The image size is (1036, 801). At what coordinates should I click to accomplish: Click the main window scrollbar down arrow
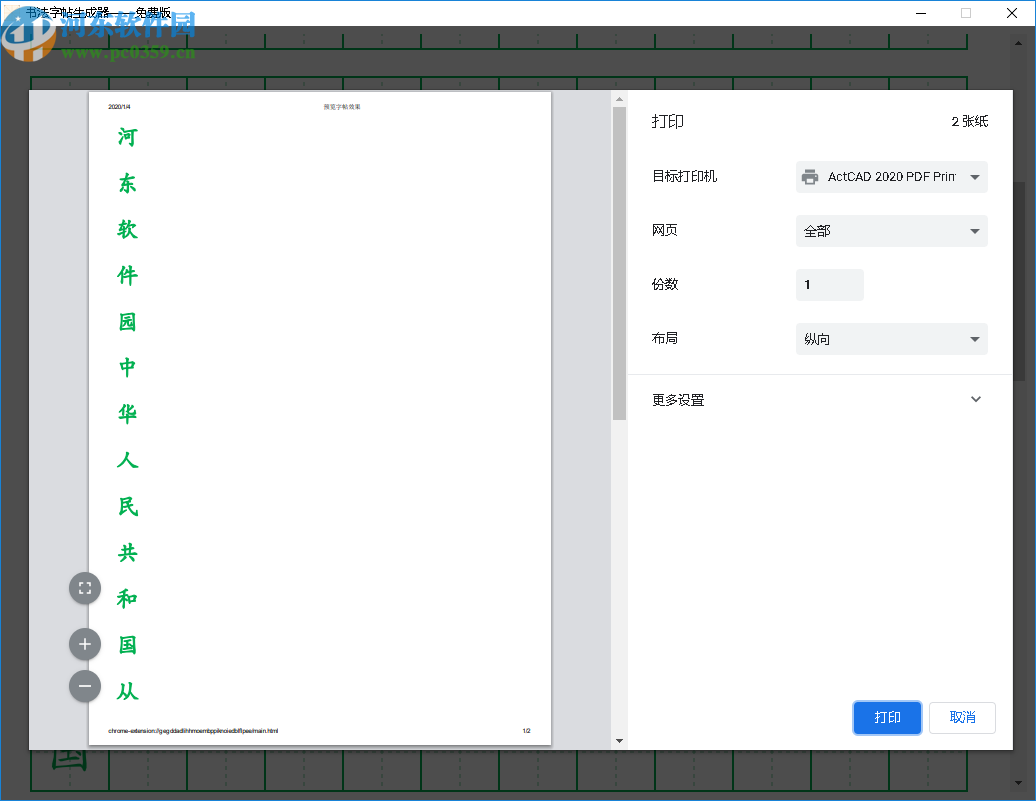(x=1018, y=783)
